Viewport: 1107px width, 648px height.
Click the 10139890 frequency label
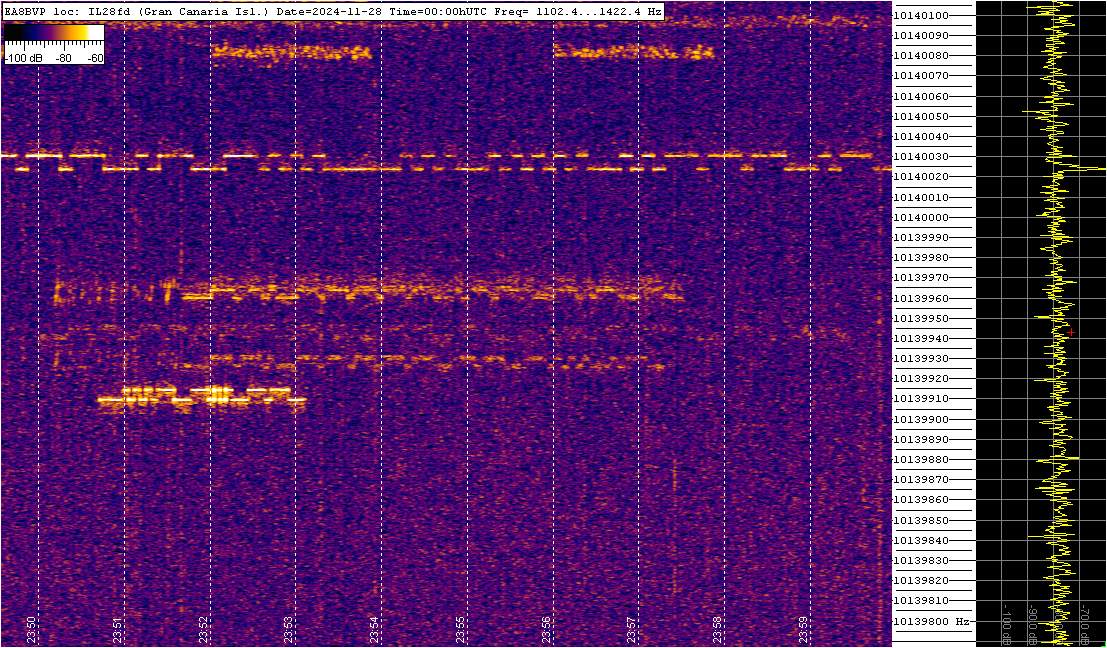coord(921,439)
